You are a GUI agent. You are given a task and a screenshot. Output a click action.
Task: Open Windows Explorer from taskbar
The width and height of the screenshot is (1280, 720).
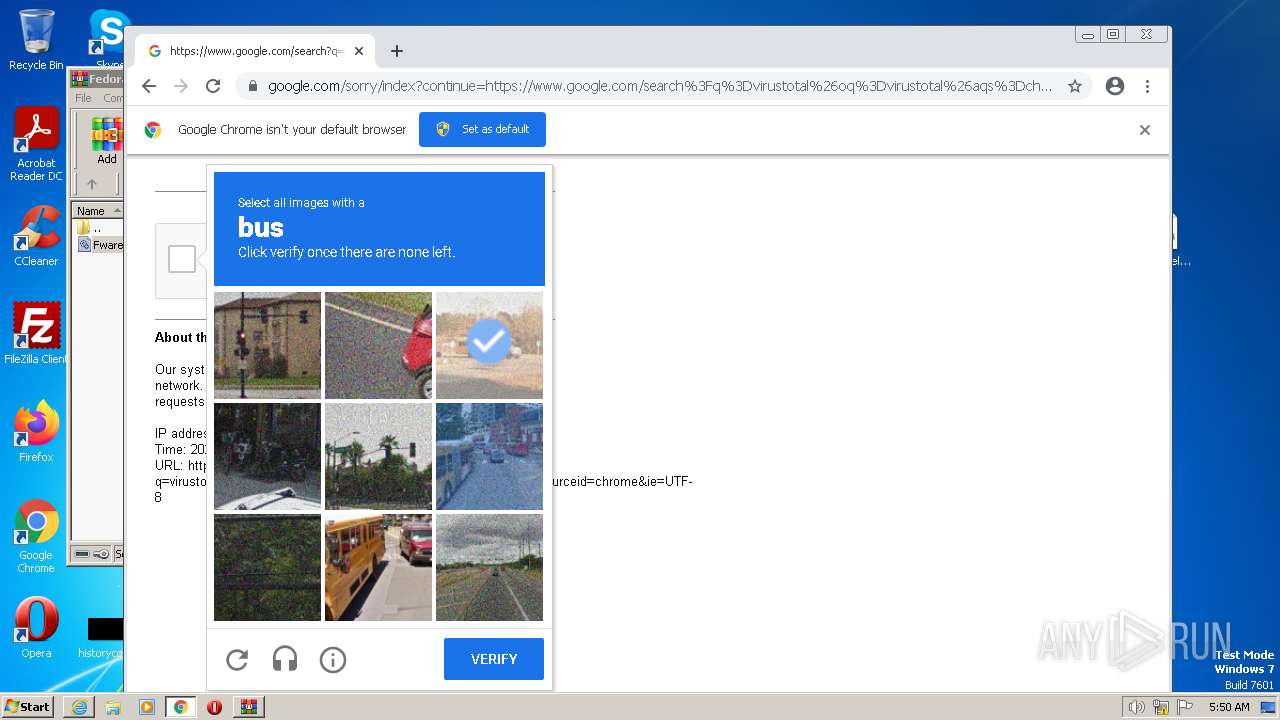coord(113,707)
